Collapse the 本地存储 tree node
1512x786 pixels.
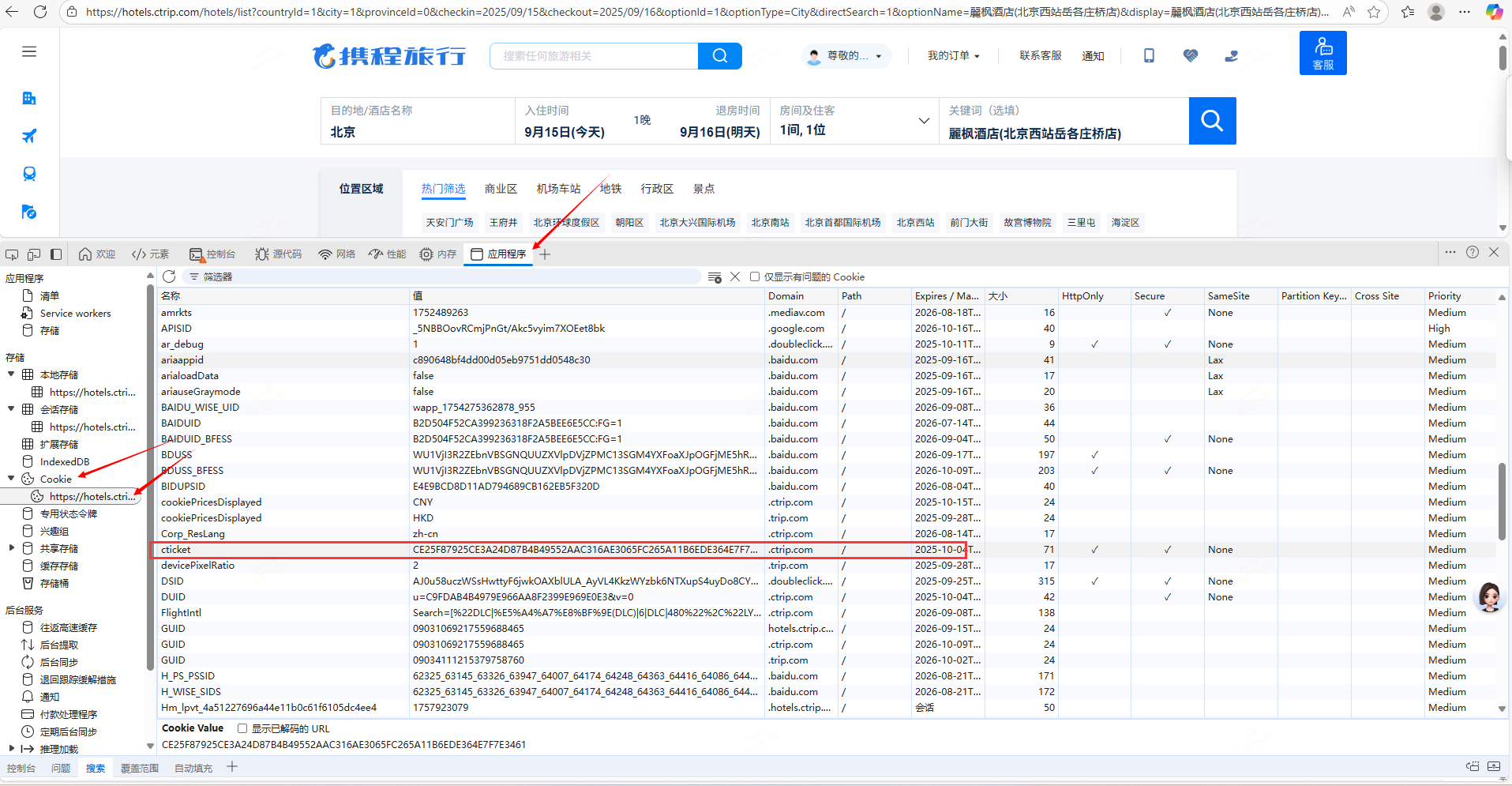[11, 374]
